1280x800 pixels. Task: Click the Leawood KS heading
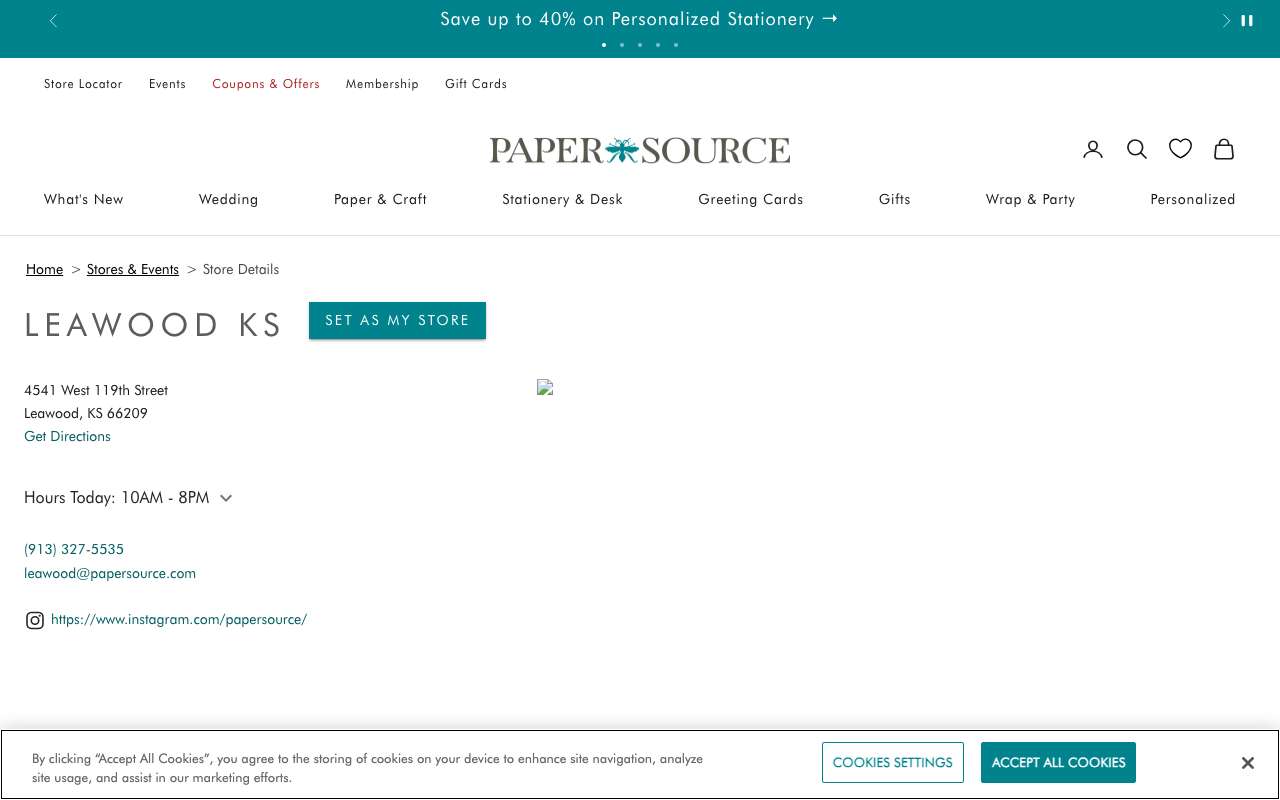[154, 325]
